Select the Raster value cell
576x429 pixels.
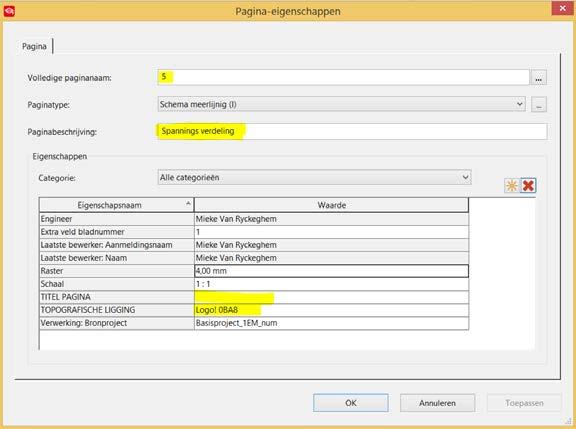click(331, 271)
